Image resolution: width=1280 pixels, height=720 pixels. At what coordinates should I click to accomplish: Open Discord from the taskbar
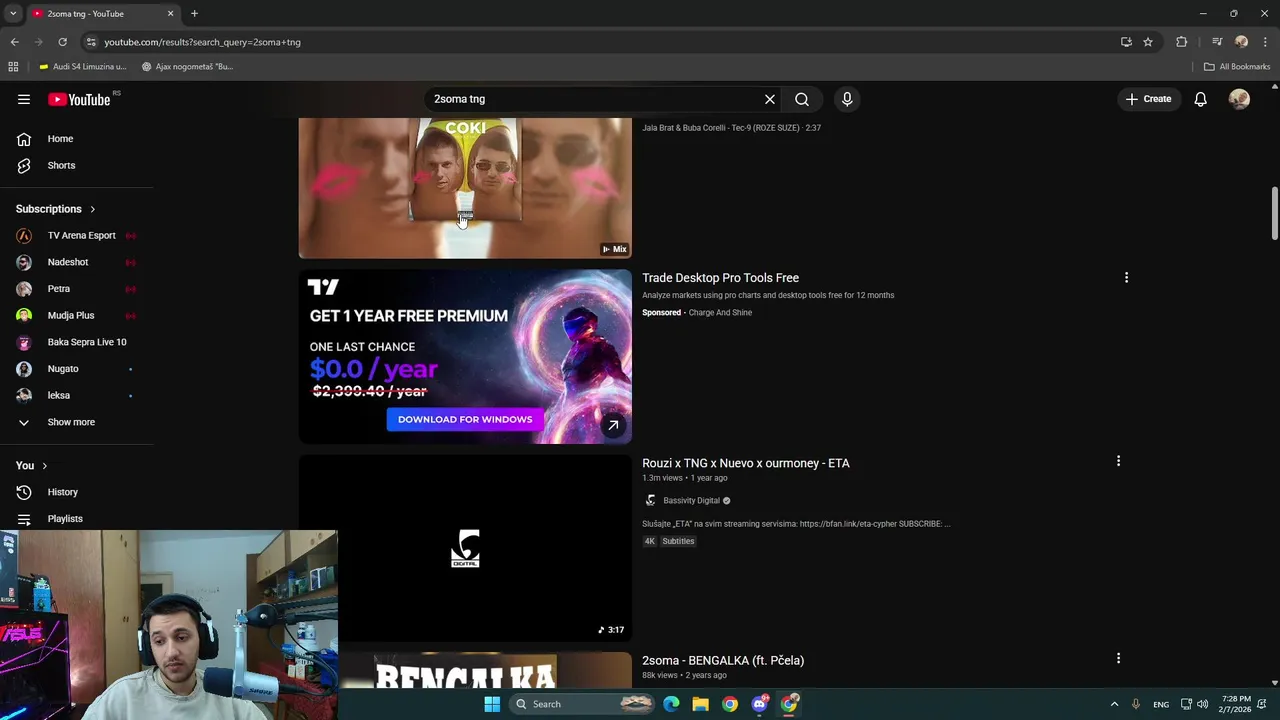click(x=760, y=704)
